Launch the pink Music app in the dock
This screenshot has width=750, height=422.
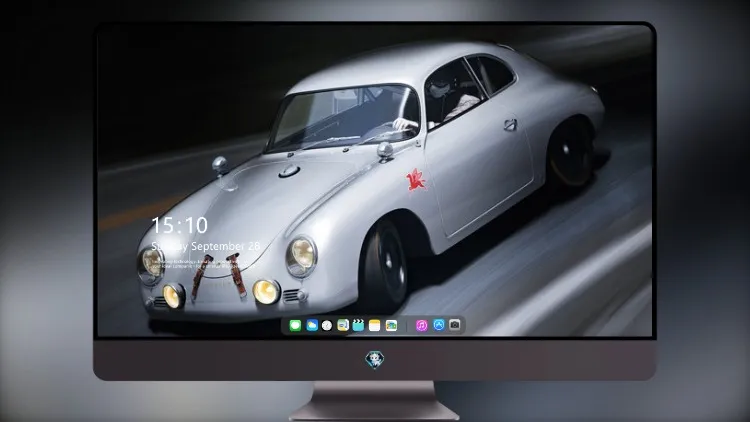coord(421,325)
